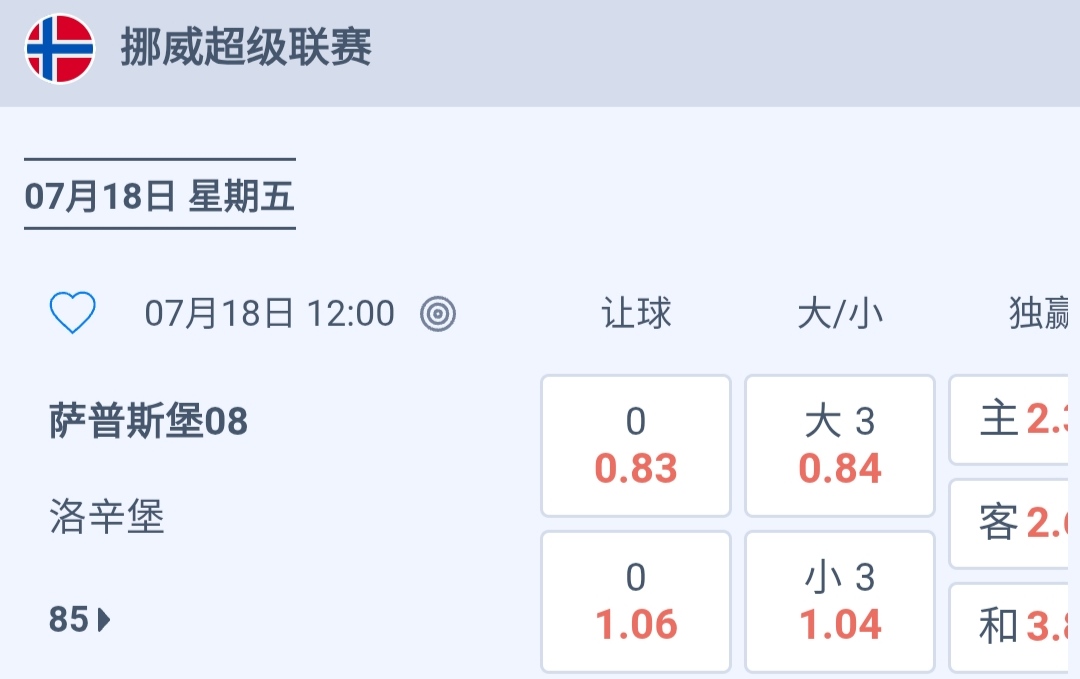Screen dimensions: 1080x679
Task: Select the 独赢 column header
Action: click(1040, 314)
